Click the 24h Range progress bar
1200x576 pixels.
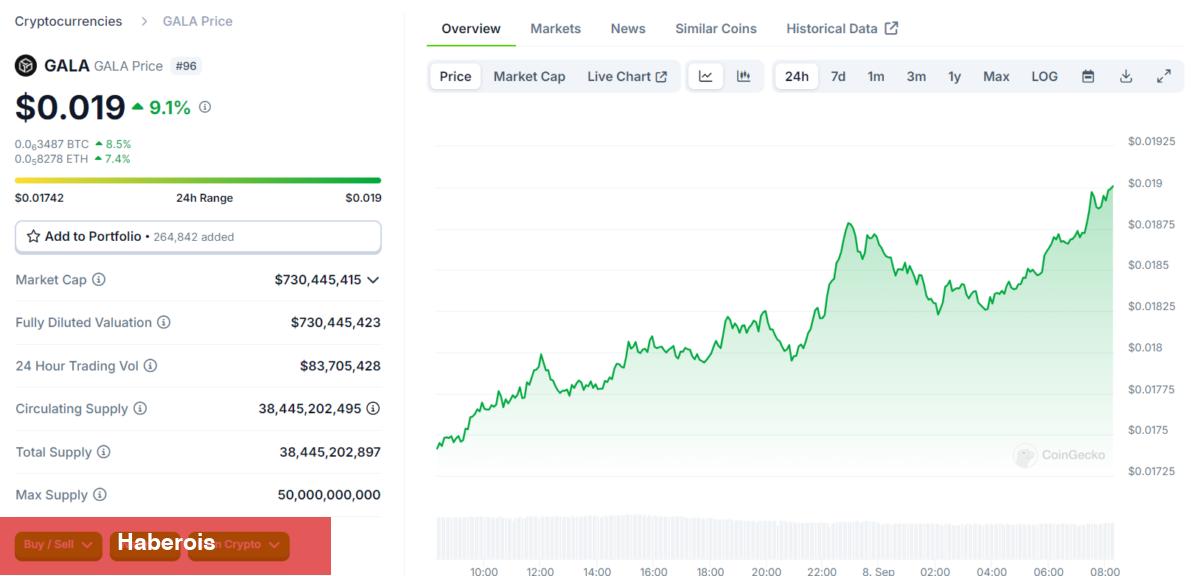click(x=198, y=180)
